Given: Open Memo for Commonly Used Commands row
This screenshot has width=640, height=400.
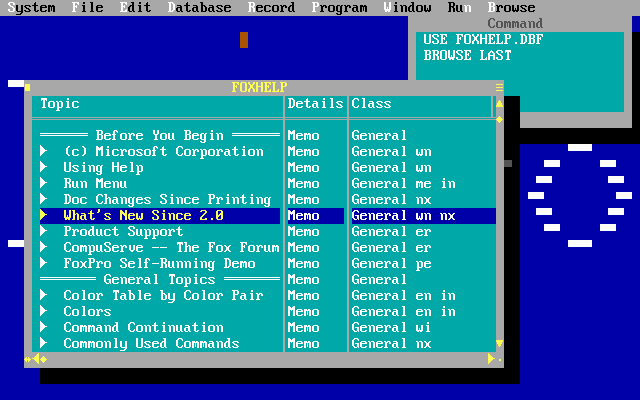Looking at the screenshot, I should 303,344.
